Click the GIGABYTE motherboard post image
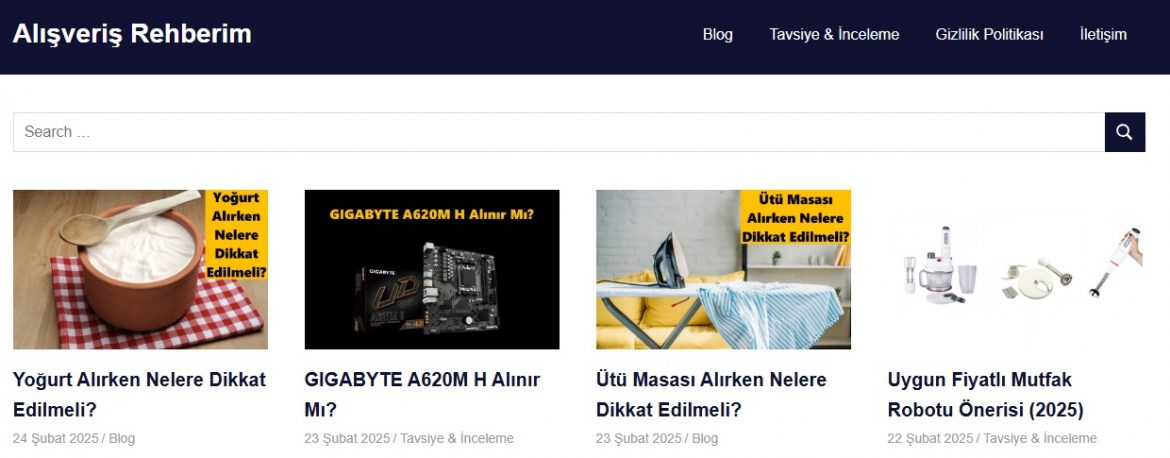 click(x=432, y=269)
